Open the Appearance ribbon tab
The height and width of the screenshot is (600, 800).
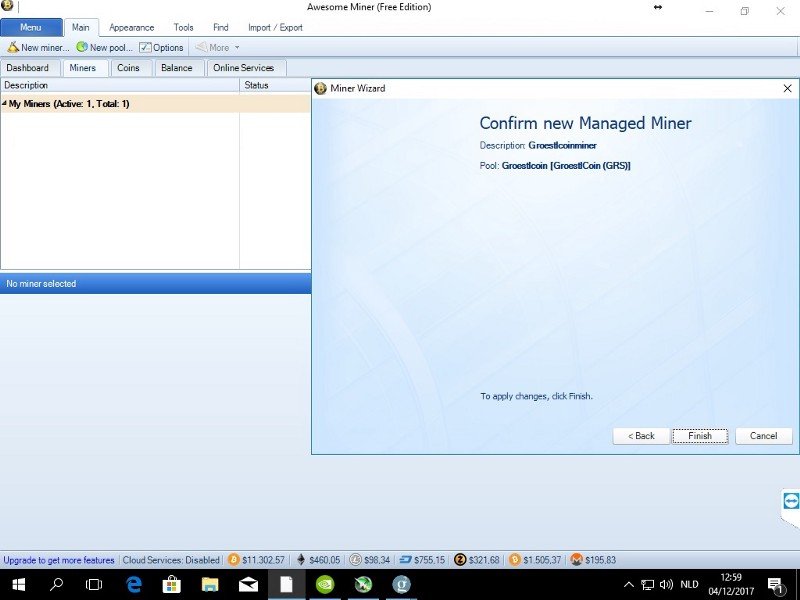click(132, 28)
